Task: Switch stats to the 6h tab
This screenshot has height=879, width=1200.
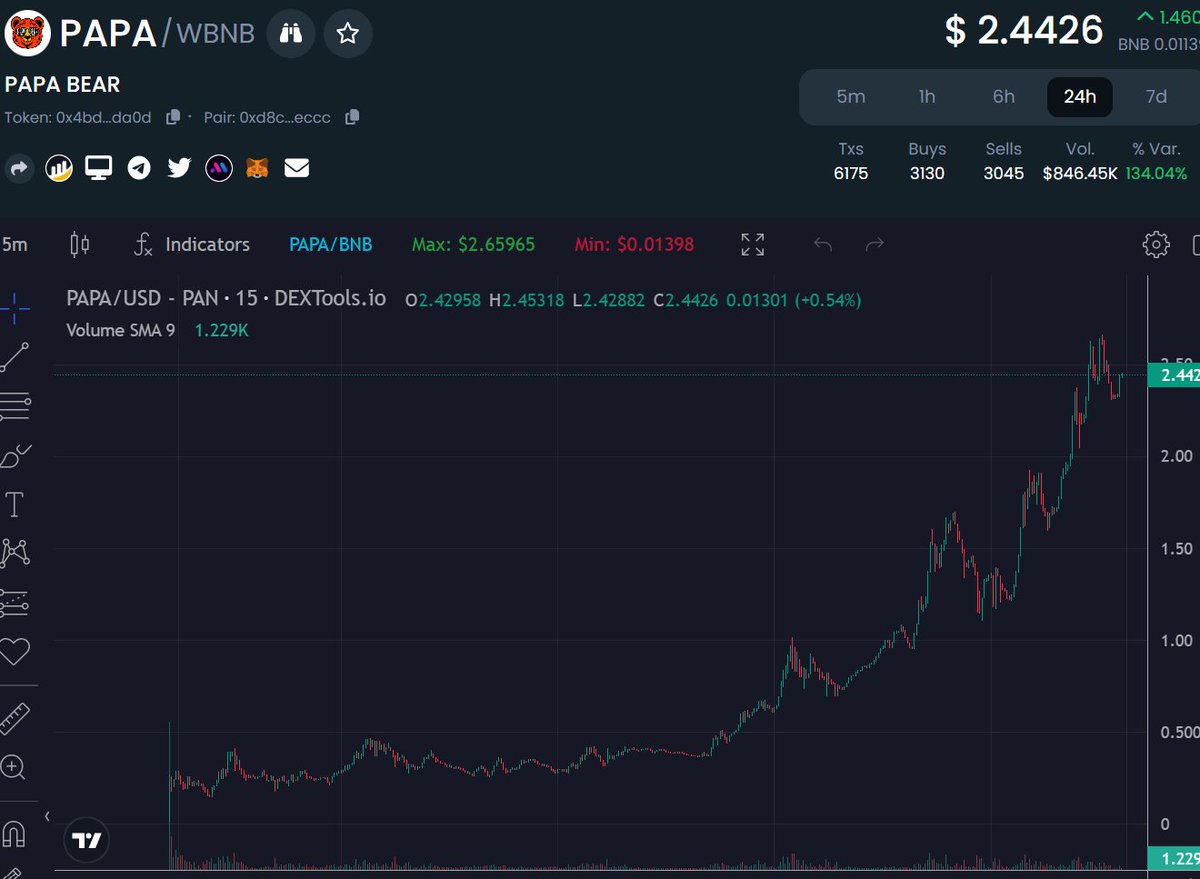Action: tap(1003, 97)
